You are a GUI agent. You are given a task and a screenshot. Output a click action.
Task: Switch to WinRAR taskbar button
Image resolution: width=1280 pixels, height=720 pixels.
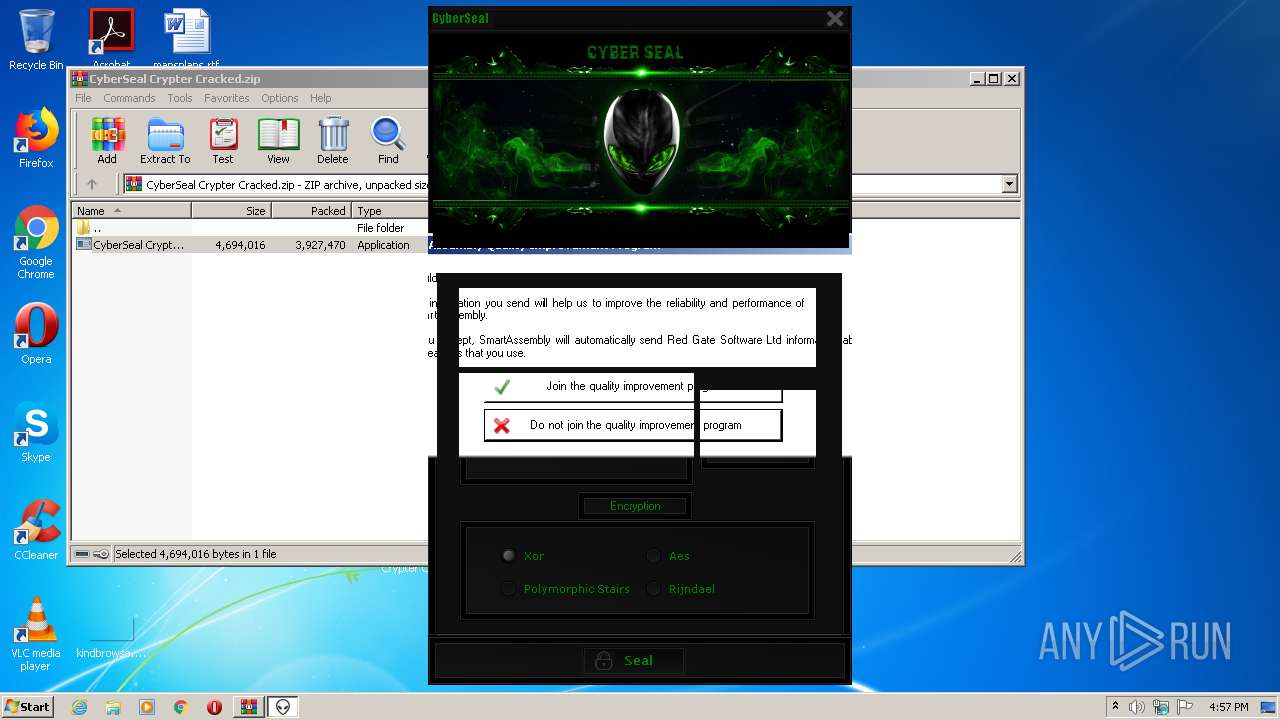248,707
